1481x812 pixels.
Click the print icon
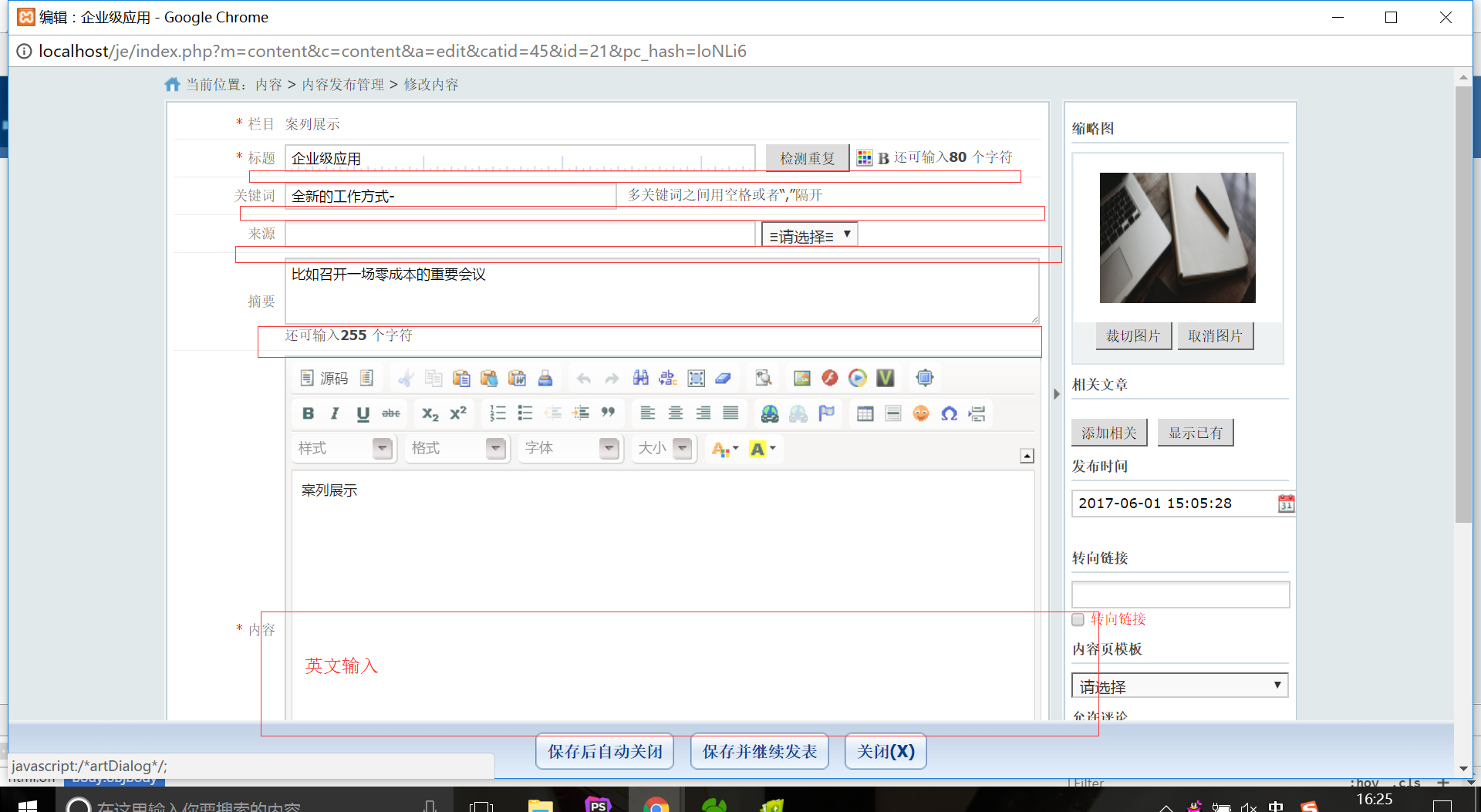545,378
